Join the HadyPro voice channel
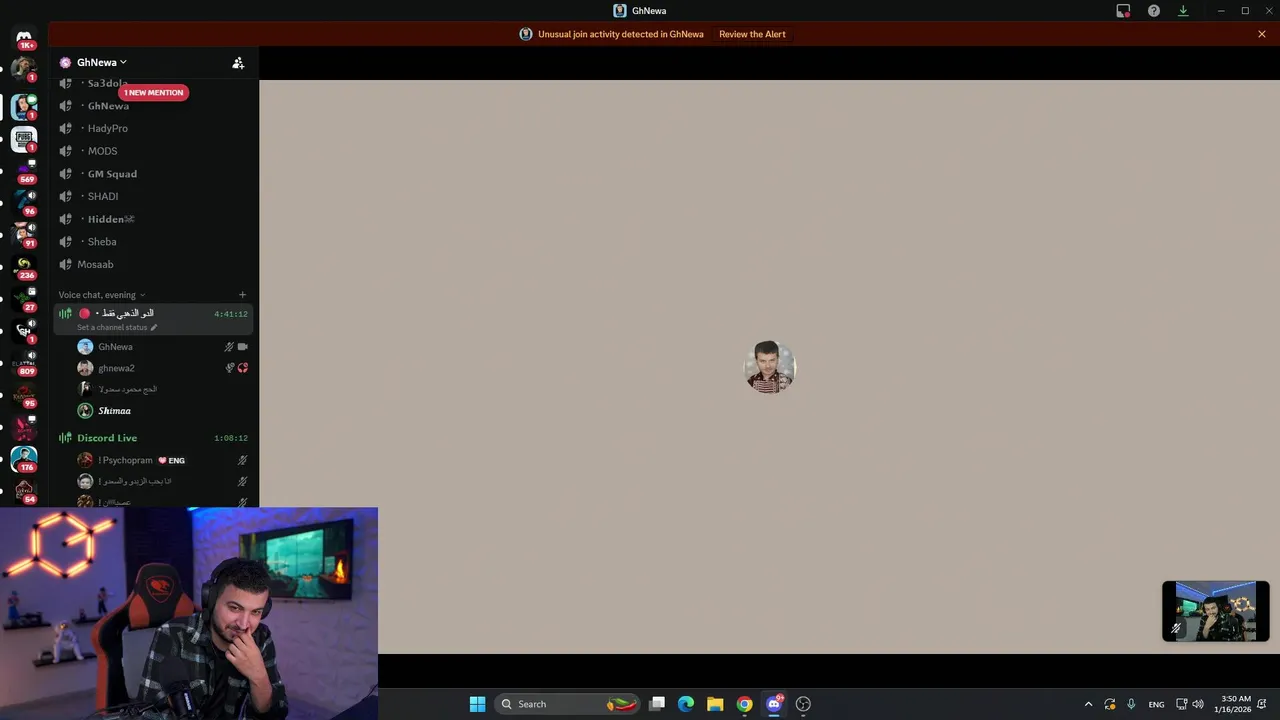Image resolution: width=1280 pixels, height=720 pixels. tap(154, 128)
